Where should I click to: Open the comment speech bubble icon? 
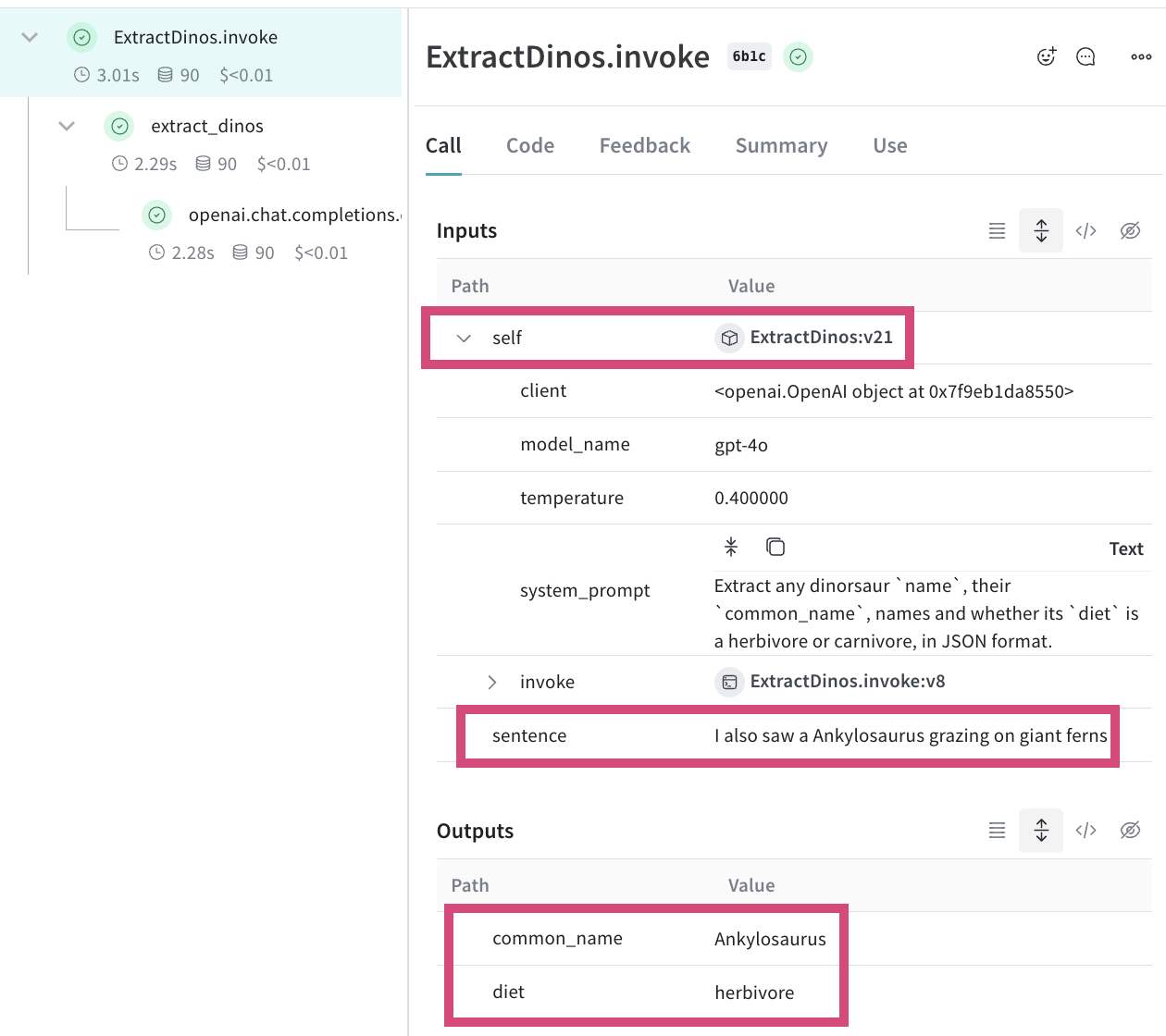[x=1085, y=56]
